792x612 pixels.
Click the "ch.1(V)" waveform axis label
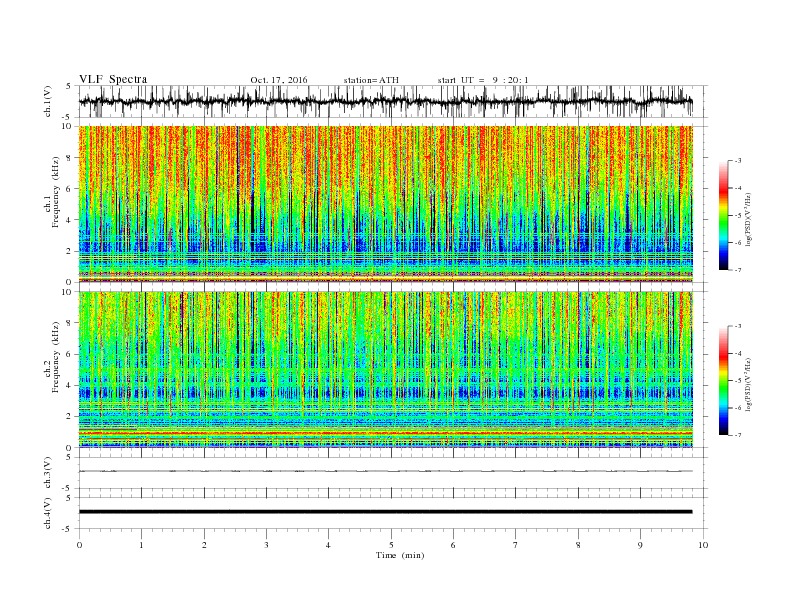click(x=48, y=101)
